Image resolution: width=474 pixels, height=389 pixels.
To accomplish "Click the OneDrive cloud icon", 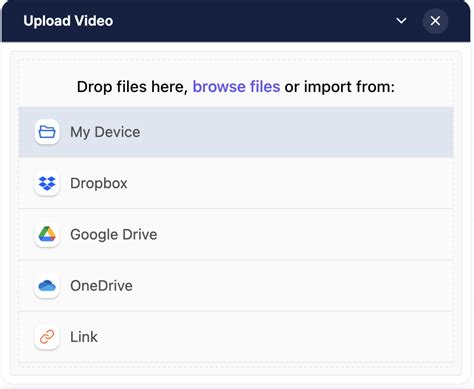I will click(47, 286).
